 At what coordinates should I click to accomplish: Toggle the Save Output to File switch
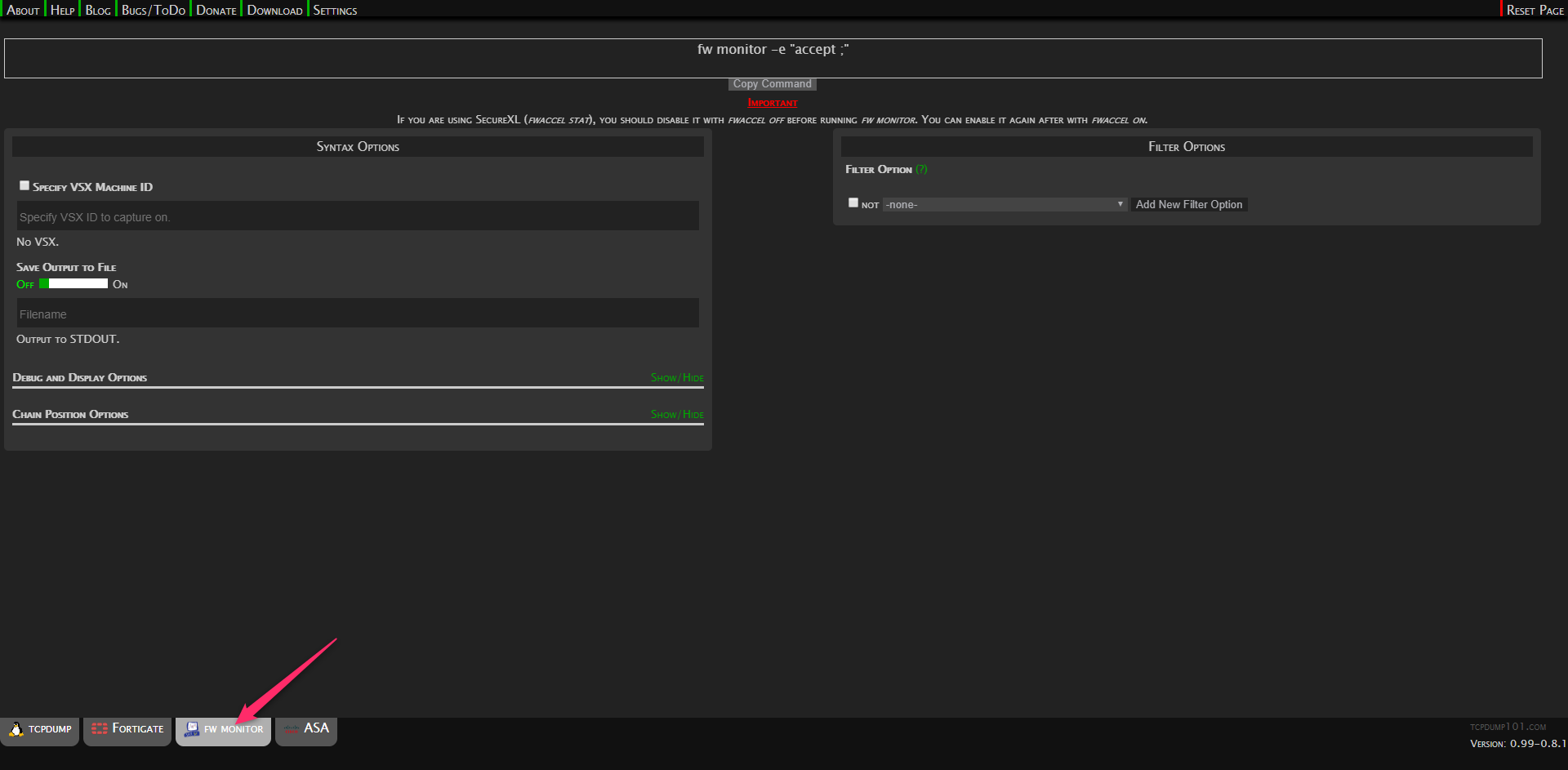point(73,283)
